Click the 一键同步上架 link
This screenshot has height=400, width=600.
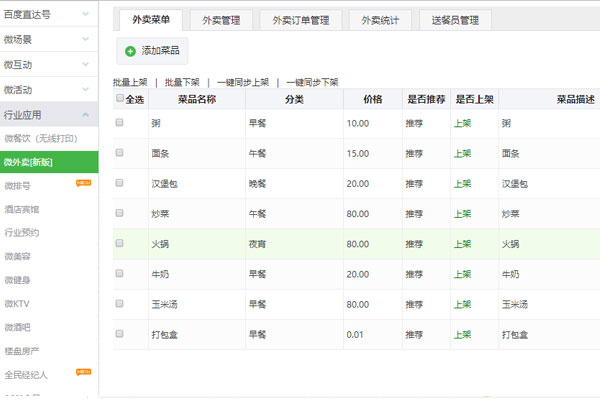point(243,82)
